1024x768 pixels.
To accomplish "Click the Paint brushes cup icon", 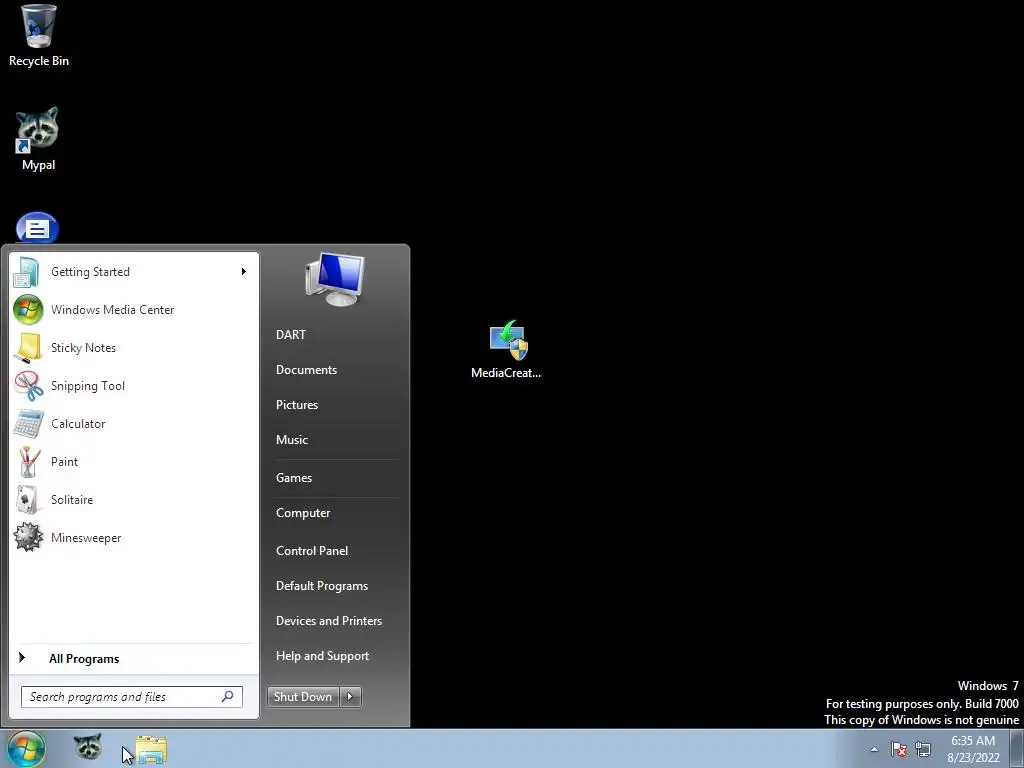I will (x=28, y=462).
